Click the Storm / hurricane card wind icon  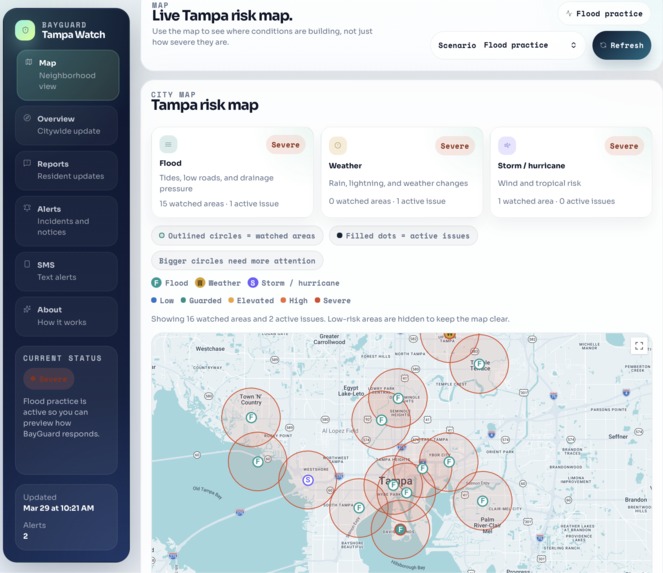(507, 145)
